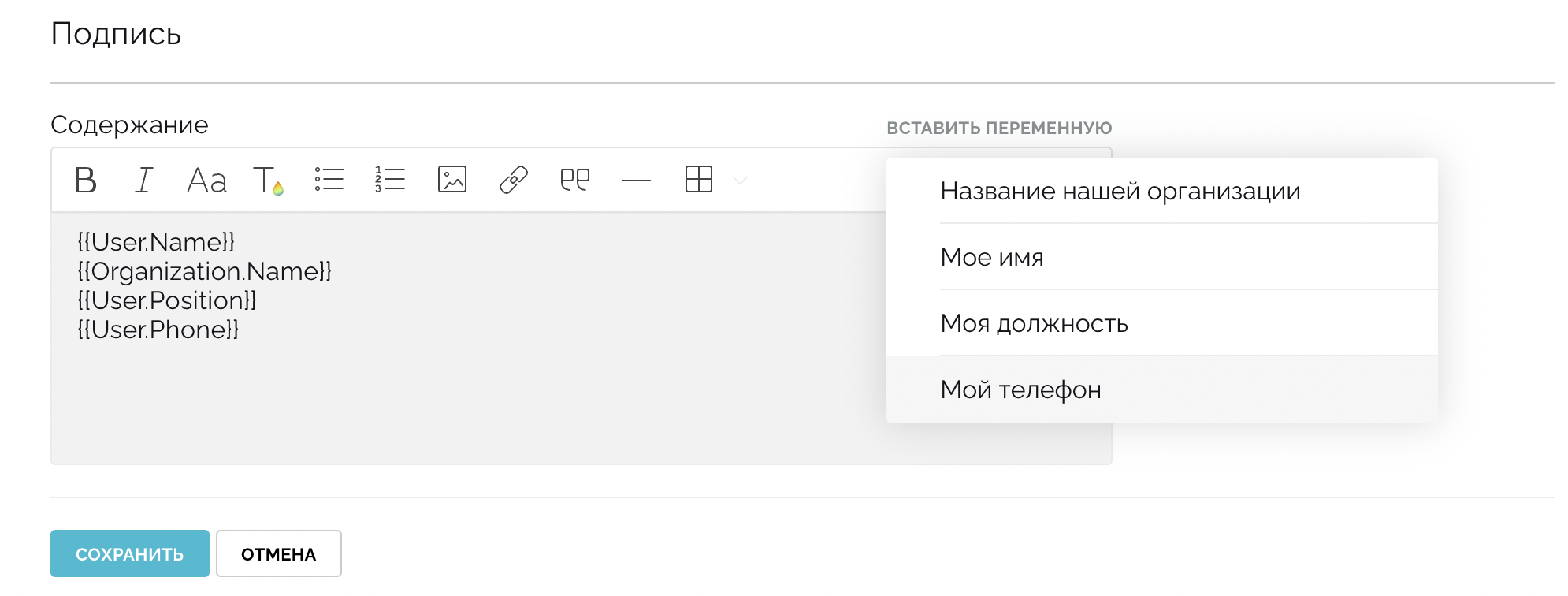The image size is (1568, 596).
Task: Insert a numbered list
Action: click(390, 180)
